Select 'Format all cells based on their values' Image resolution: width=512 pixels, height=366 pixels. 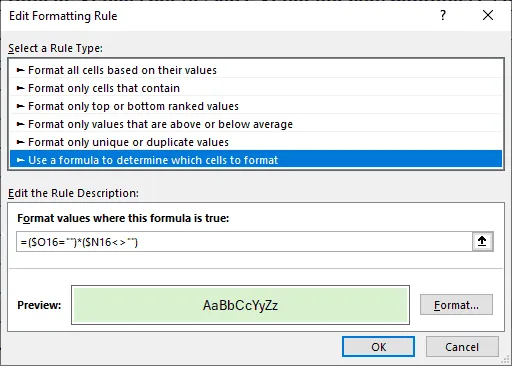pyautogui.click(x=256, y=70)
